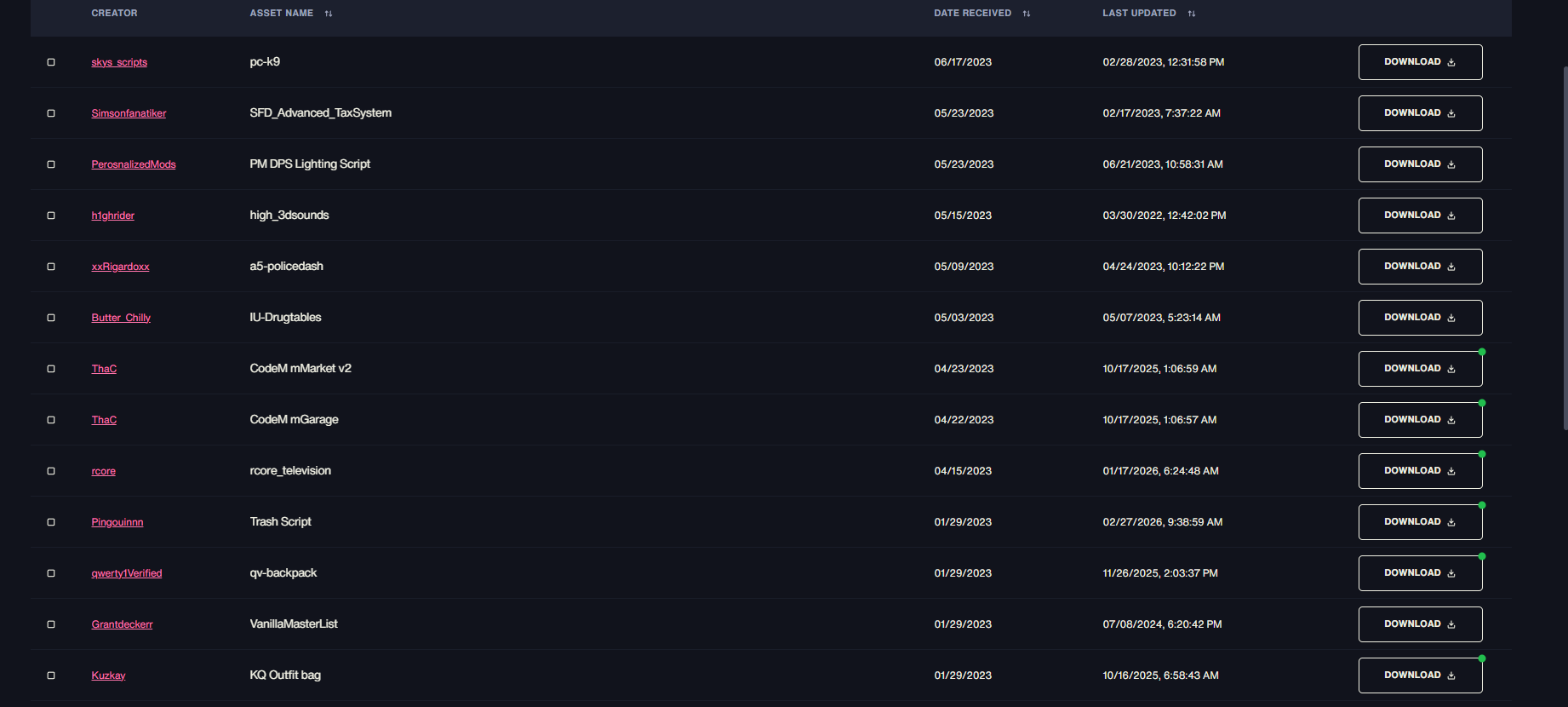Tick the rcore_television checkbox
1568x707 pixels.
click(x=51, y=471)
